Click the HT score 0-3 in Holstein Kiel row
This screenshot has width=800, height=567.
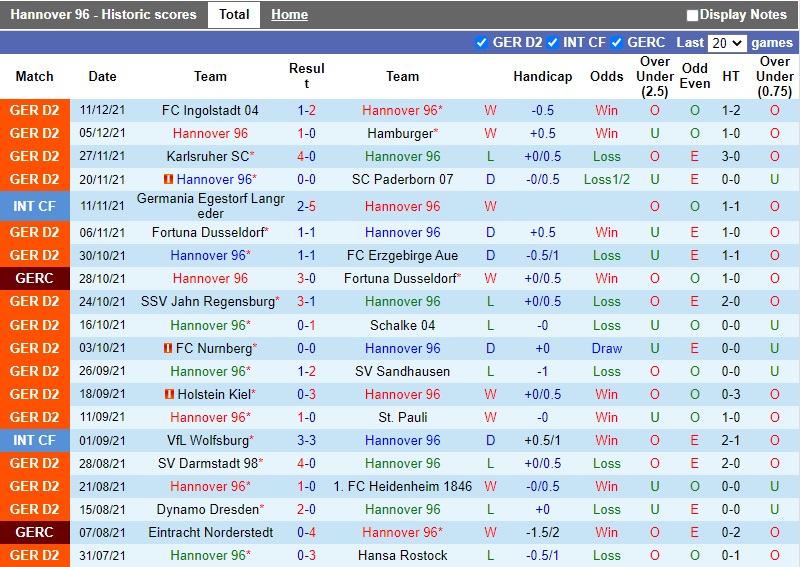pos(731,394)
